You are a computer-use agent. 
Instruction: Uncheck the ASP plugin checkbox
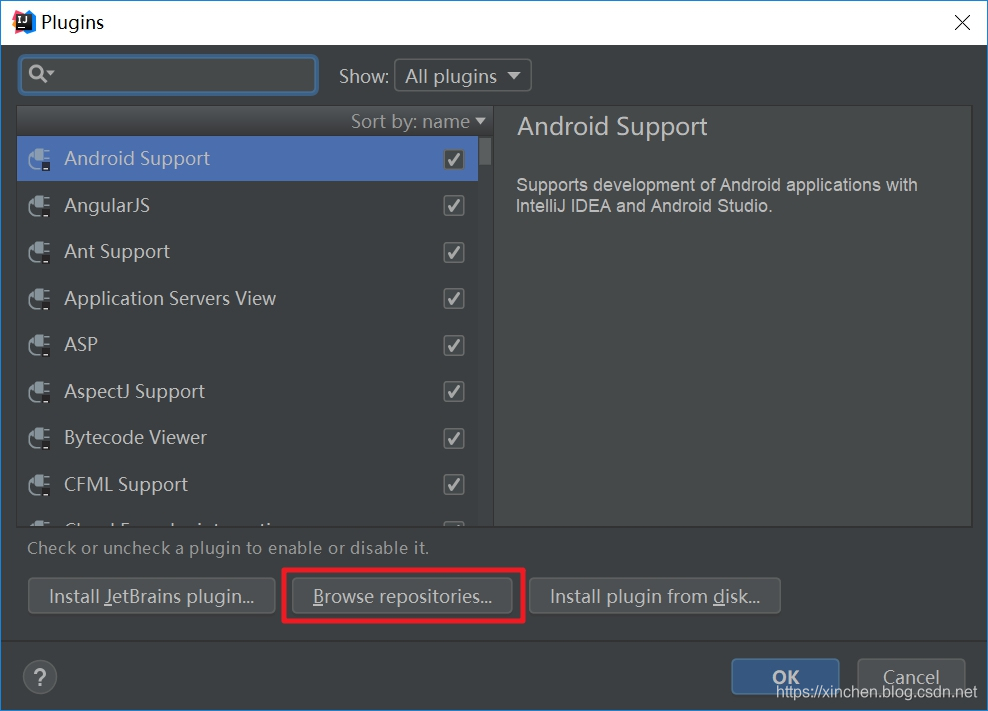click(x=454, y=345)
